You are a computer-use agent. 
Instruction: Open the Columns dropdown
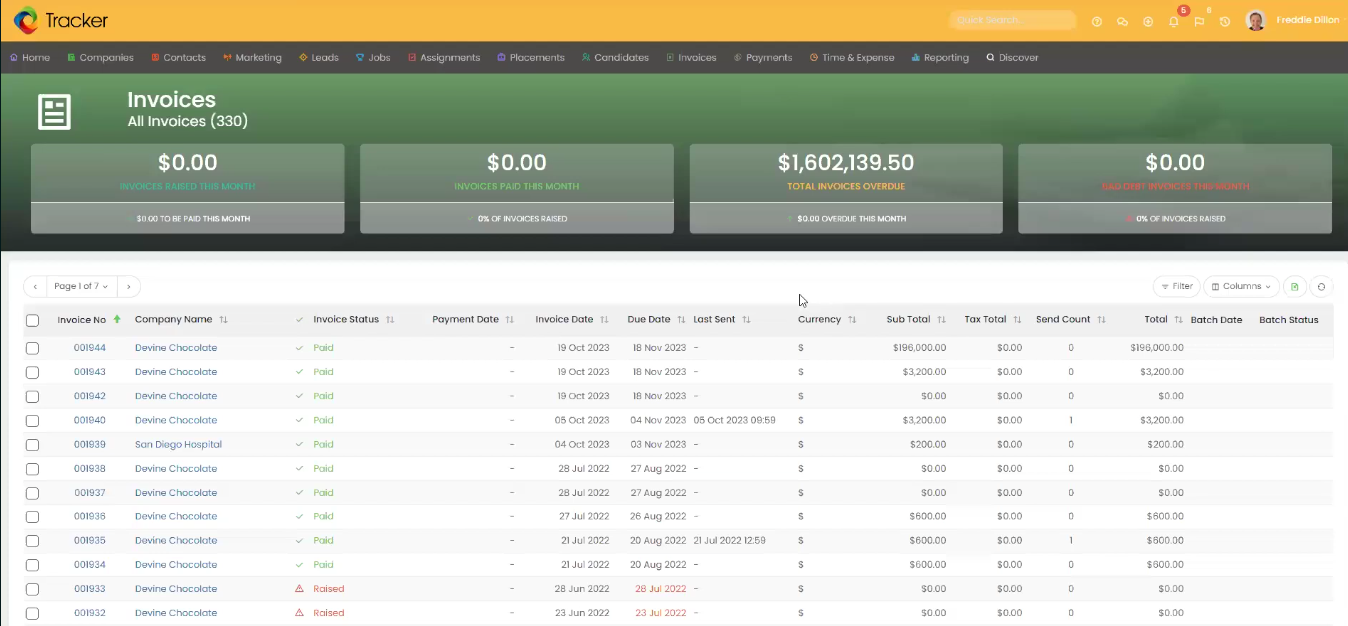pos(1241,286)
